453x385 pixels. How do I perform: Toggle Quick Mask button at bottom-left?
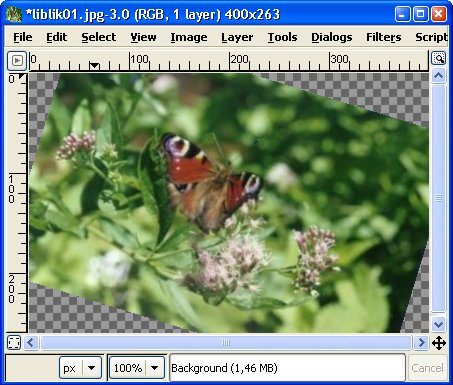point(14,343)
